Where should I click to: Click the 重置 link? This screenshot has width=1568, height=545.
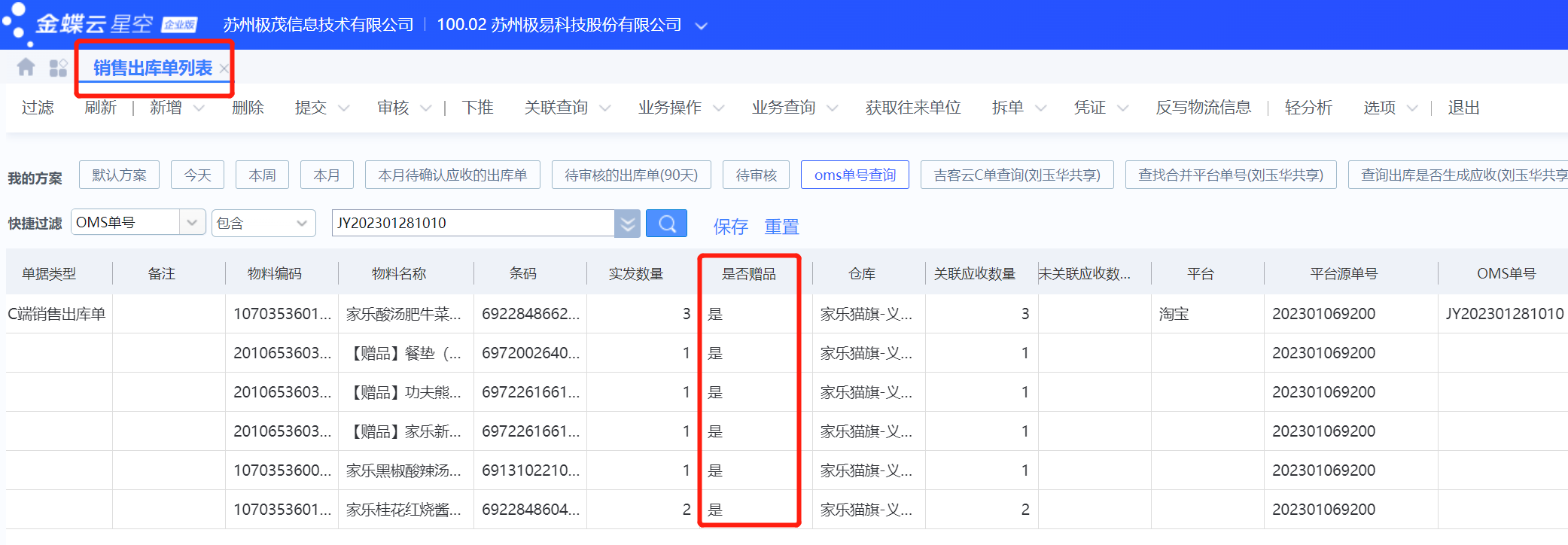tap(781, 226)
